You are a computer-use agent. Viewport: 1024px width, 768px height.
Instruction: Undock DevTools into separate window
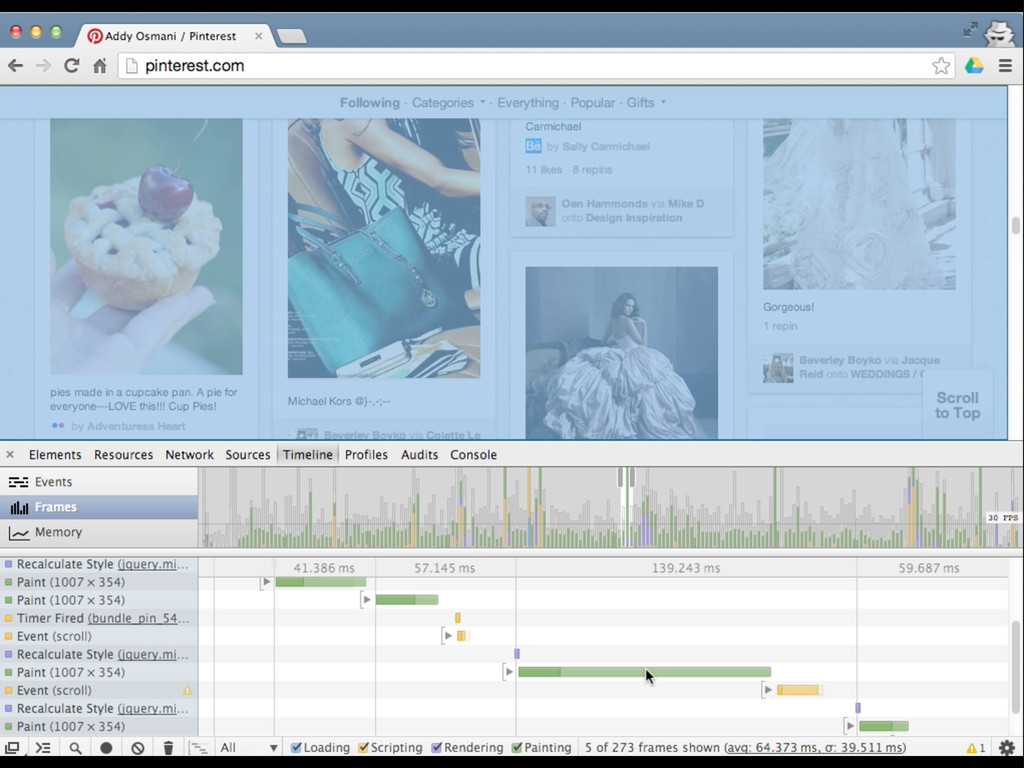point(12,748)
